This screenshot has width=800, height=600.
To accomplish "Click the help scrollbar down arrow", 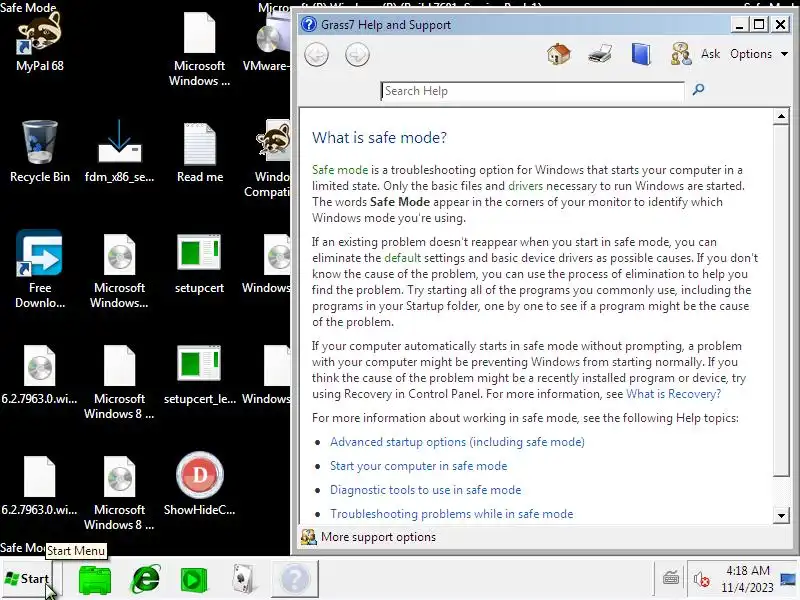I will (781, 515).
